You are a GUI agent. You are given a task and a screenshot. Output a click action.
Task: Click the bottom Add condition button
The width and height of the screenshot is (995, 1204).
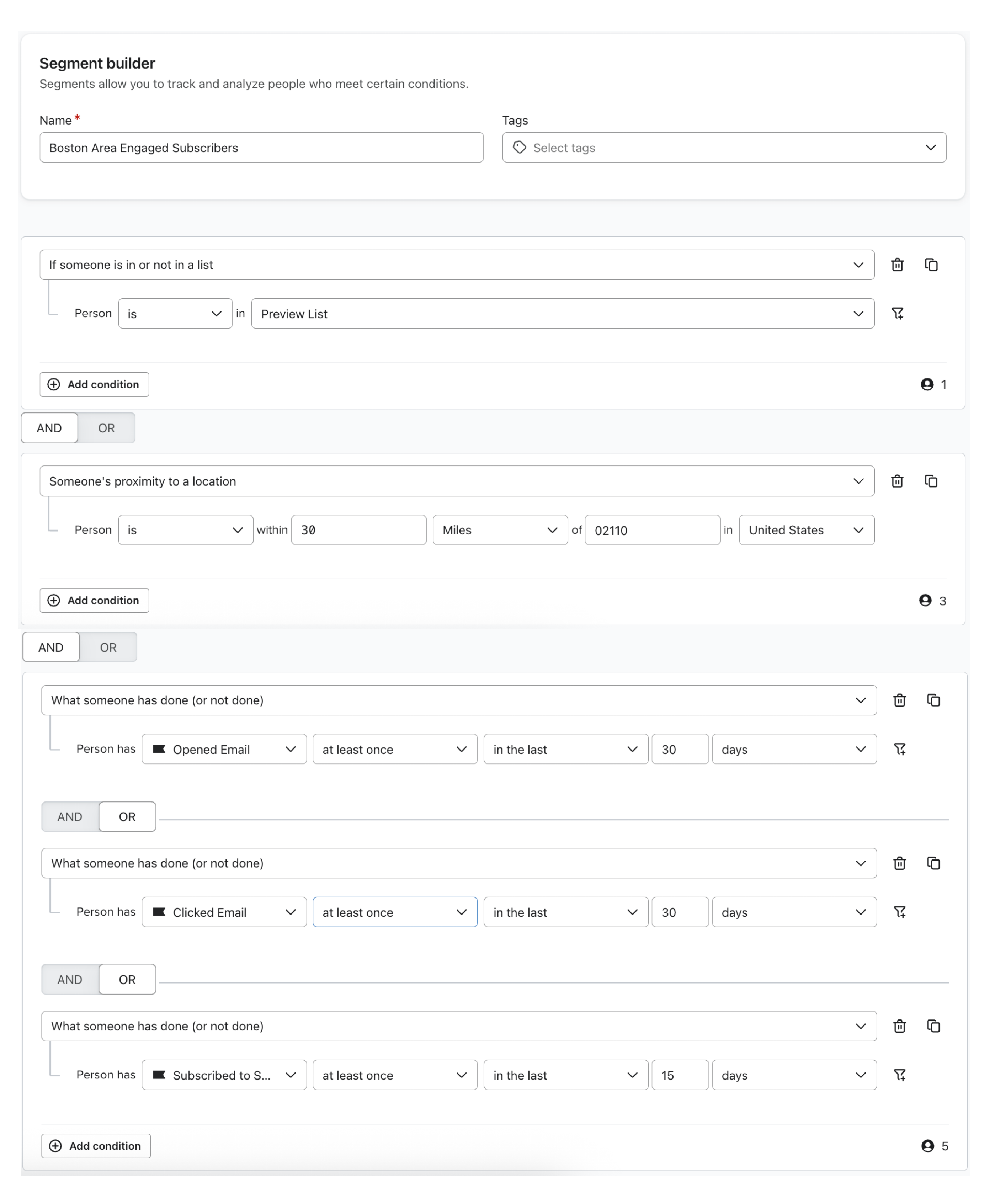[x=96, y=1146]
